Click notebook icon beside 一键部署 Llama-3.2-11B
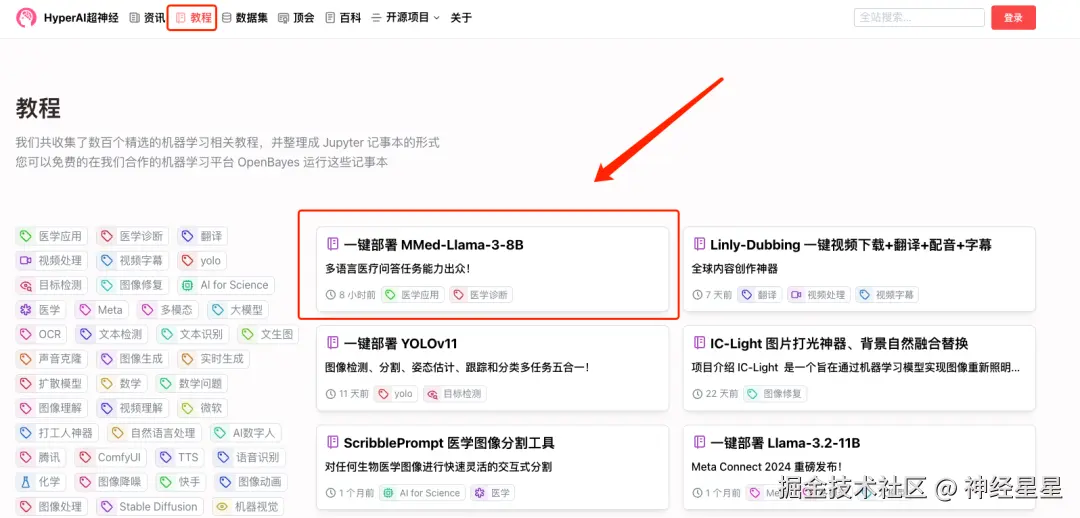 (699, 442)
